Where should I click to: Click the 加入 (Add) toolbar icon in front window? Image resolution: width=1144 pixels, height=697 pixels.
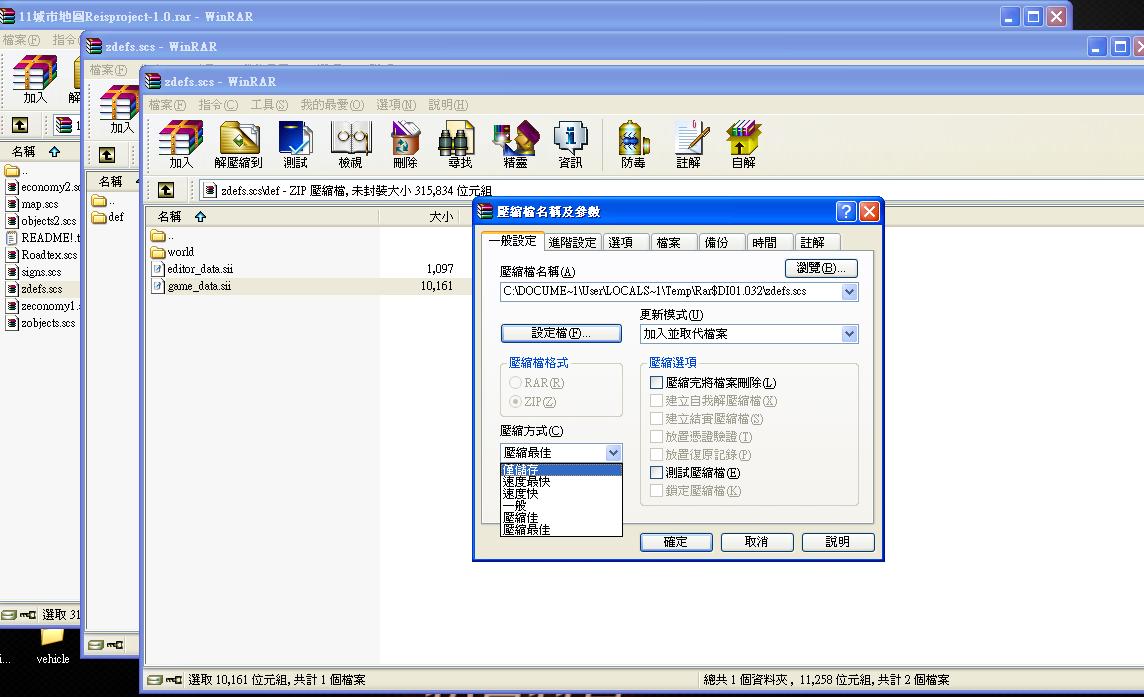click(x=180, y=145)
